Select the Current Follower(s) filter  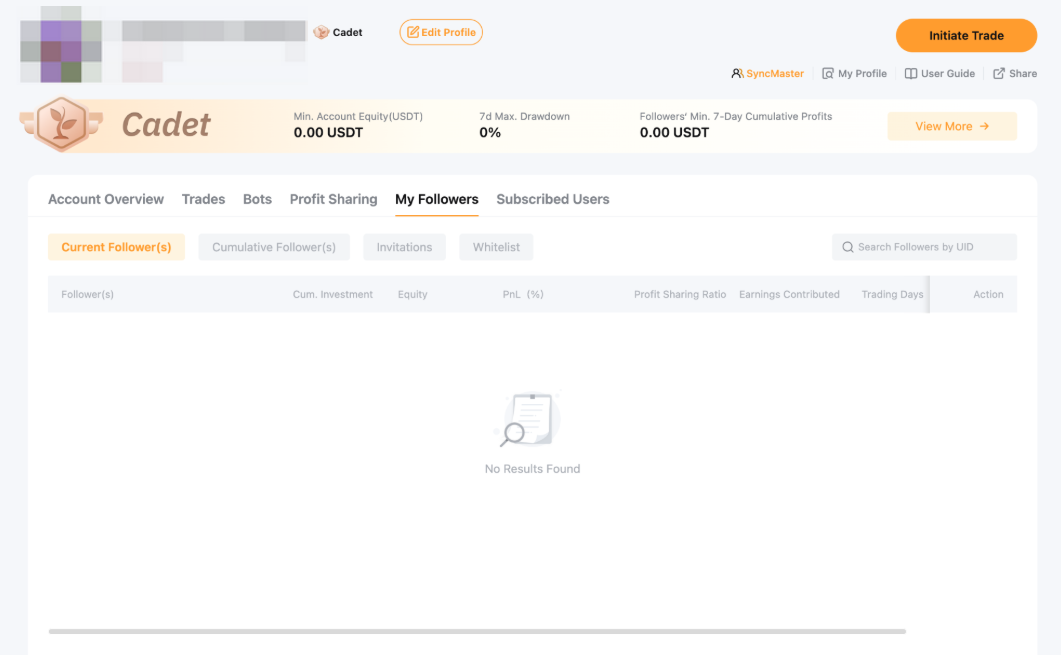click(x=116, y=247)
